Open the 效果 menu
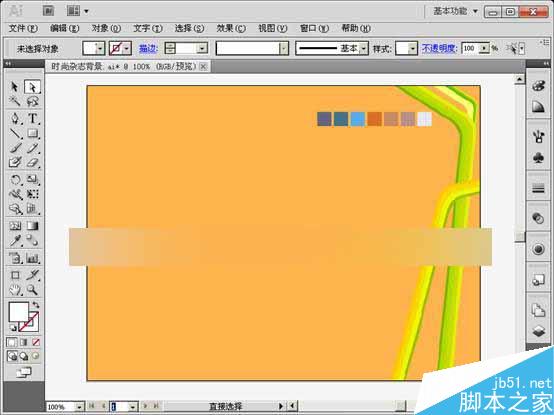Image resolution: width=554 pixels, height=415 pixels. click(x=231, y=28)
